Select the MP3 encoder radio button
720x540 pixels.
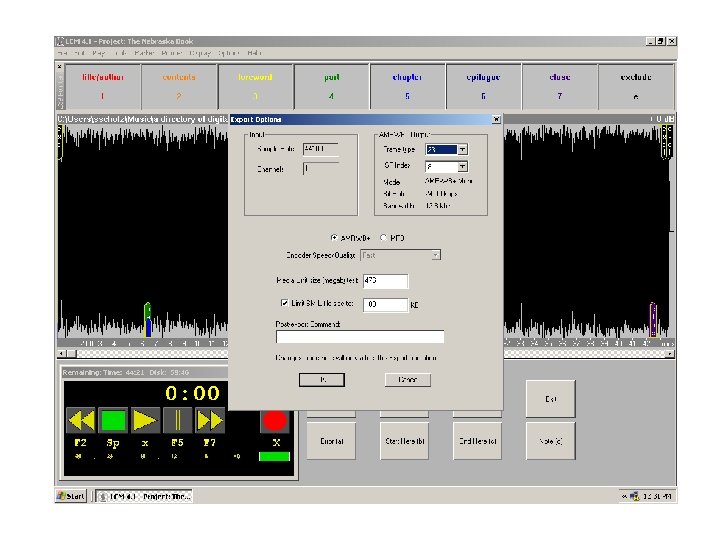pyautogui.click(x=383, y=237)
